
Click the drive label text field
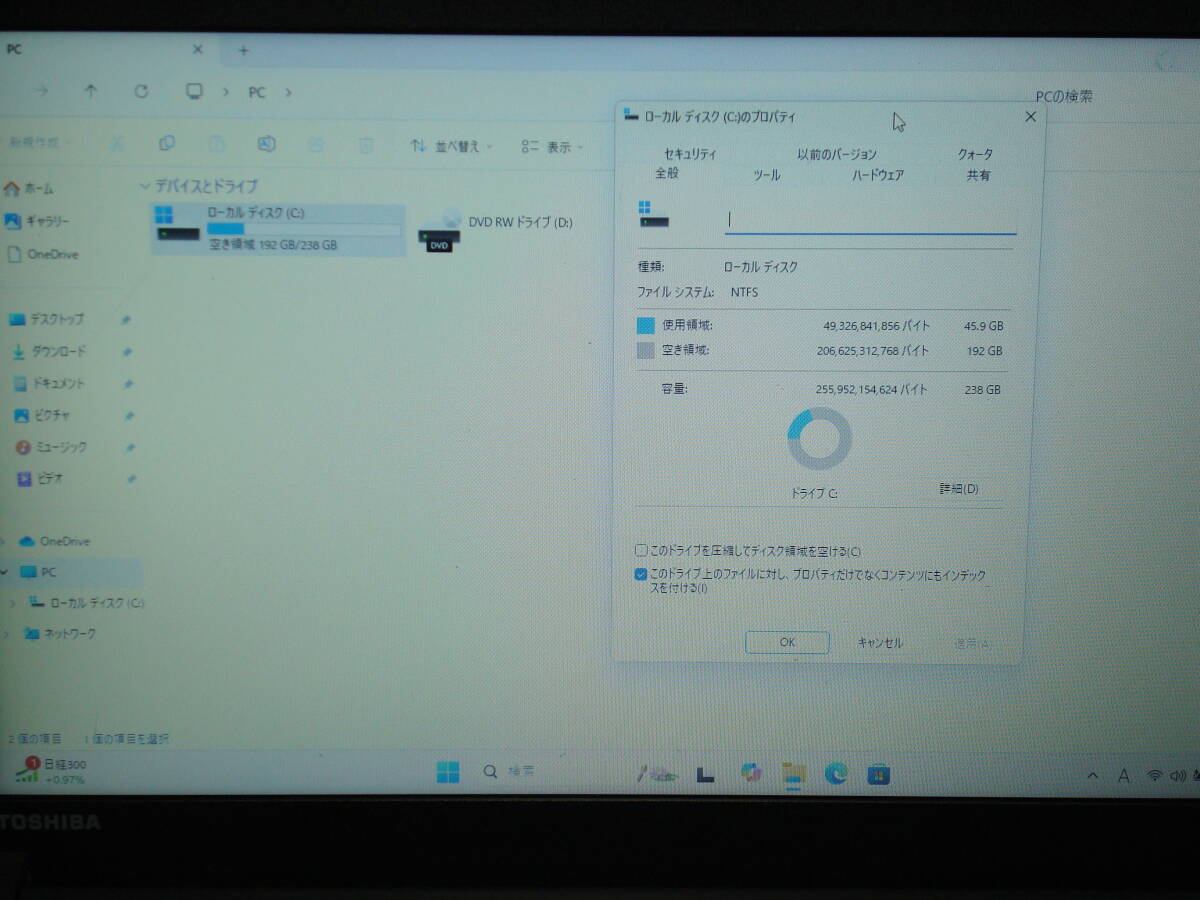coord(868,218)
